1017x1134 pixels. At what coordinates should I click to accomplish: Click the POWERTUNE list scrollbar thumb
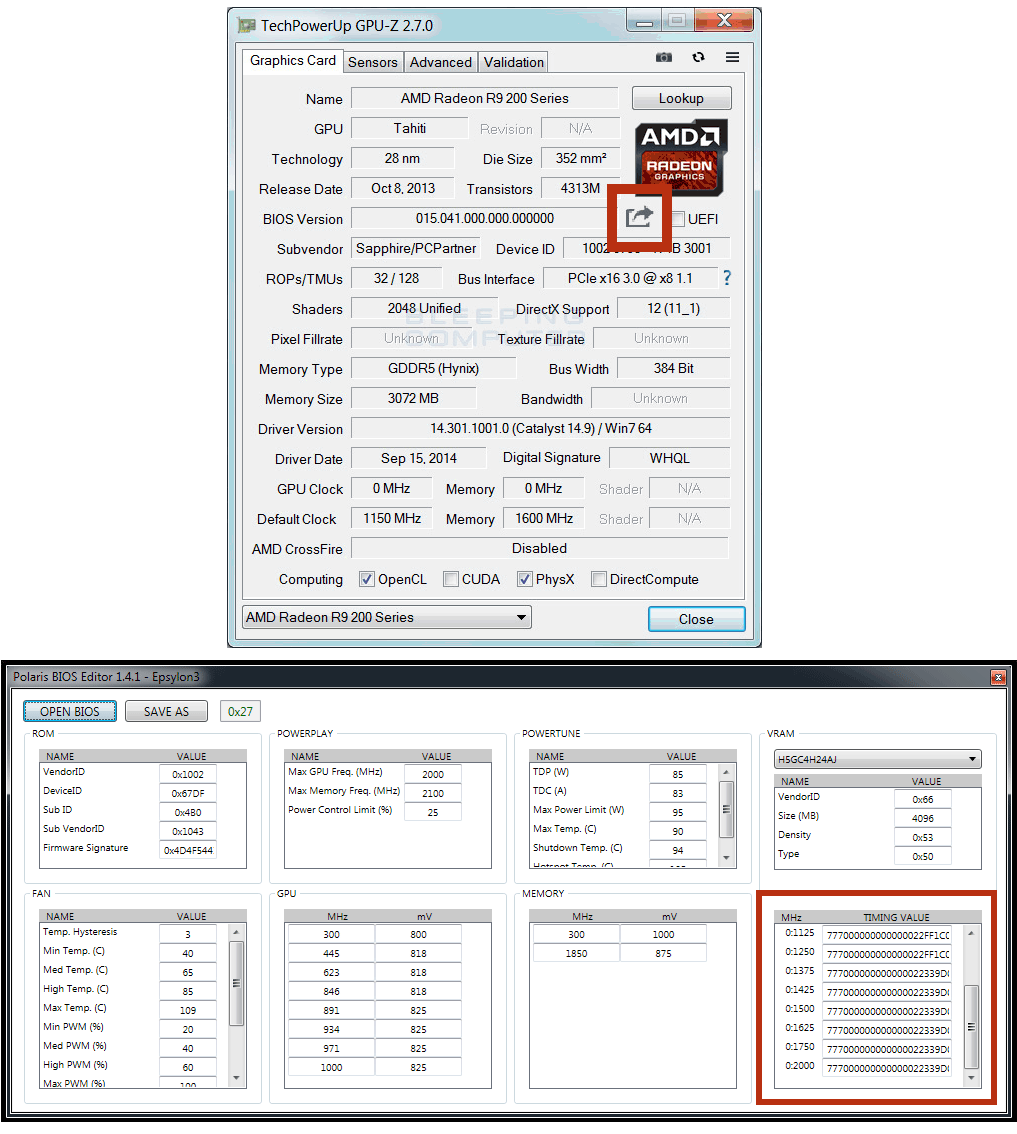pos(725,809)
